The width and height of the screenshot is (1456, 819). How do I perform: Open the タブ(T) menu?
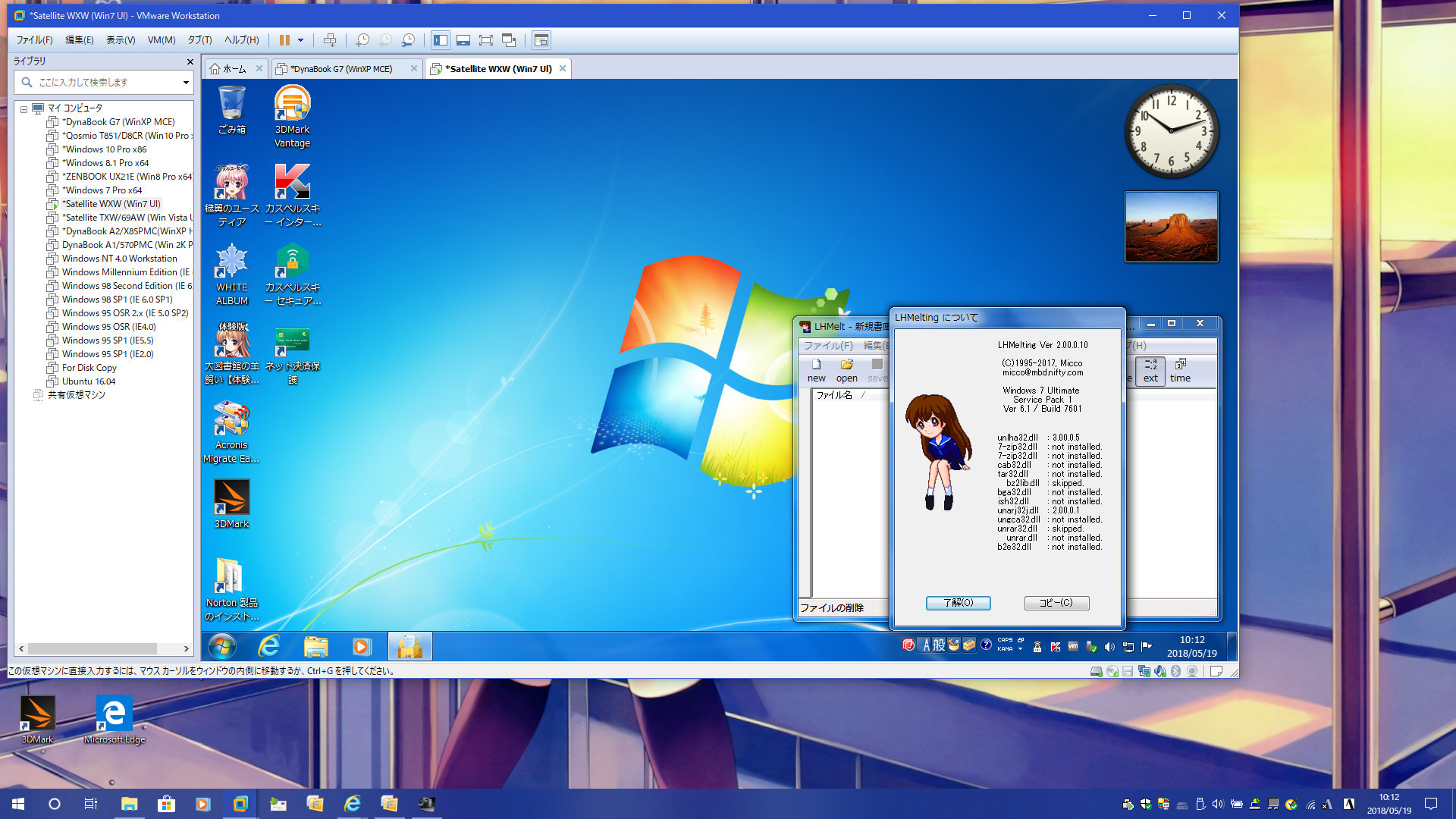pos(200,40)
